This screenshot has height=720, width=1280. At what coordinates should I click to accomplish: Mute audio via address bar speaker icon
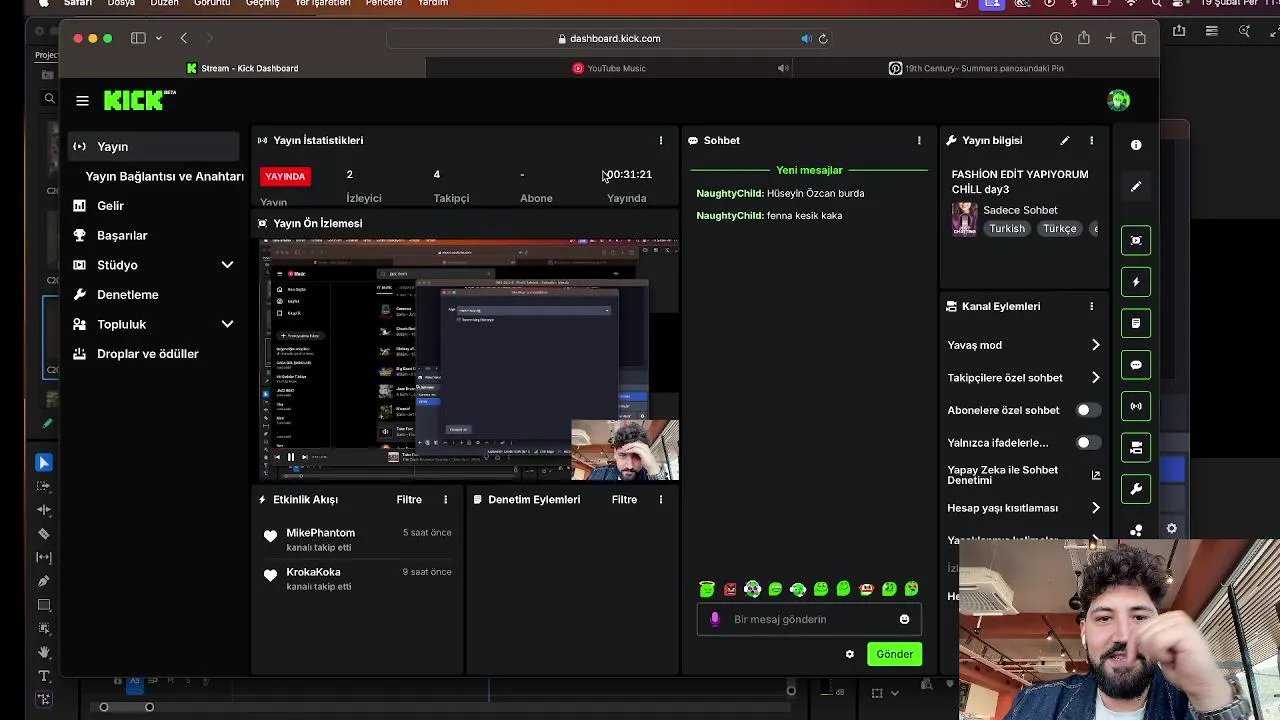tap(806, 39)
